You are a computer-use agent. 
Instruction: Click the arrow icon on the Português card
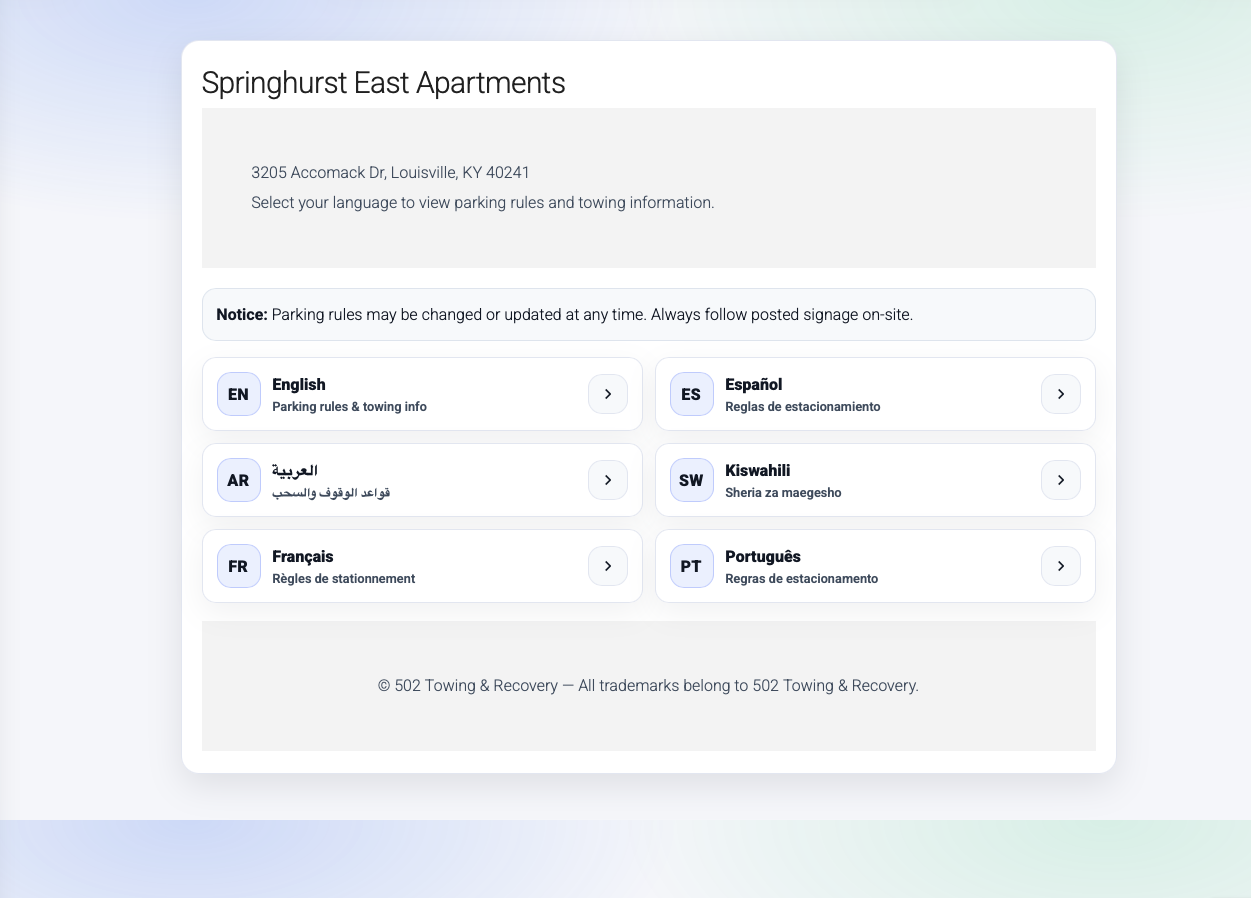(x=1060, y=566)
